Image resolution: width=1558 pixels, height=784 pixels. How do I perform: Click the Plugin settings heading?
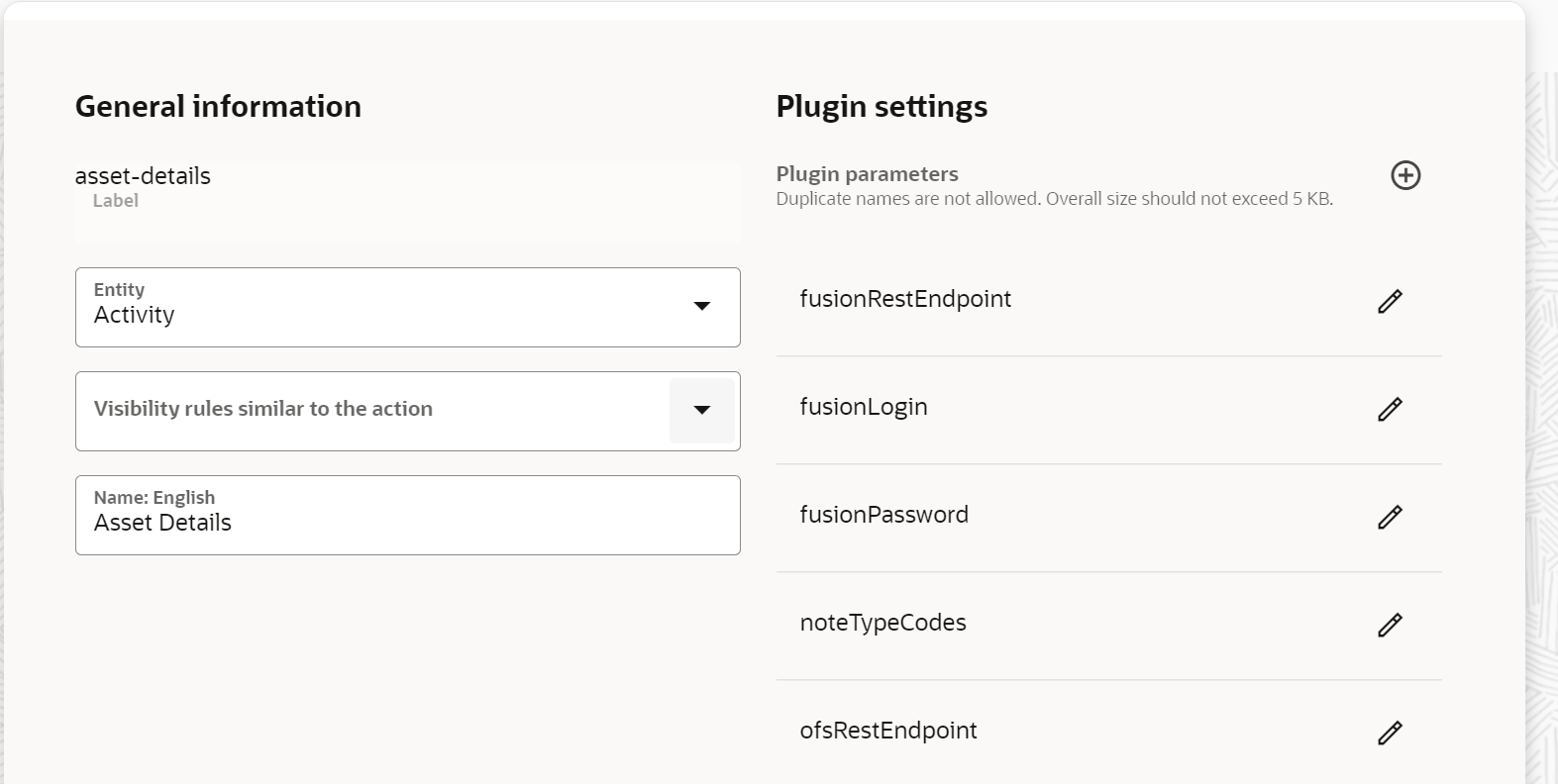(x=881, y=106)
